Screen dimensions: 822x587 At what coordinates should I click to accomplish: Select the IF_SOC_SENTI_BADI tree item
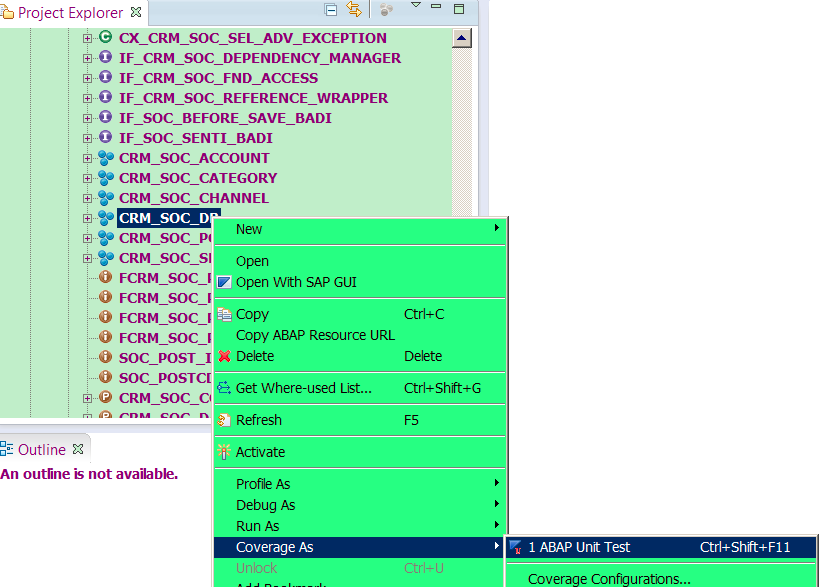coord(196,138)
